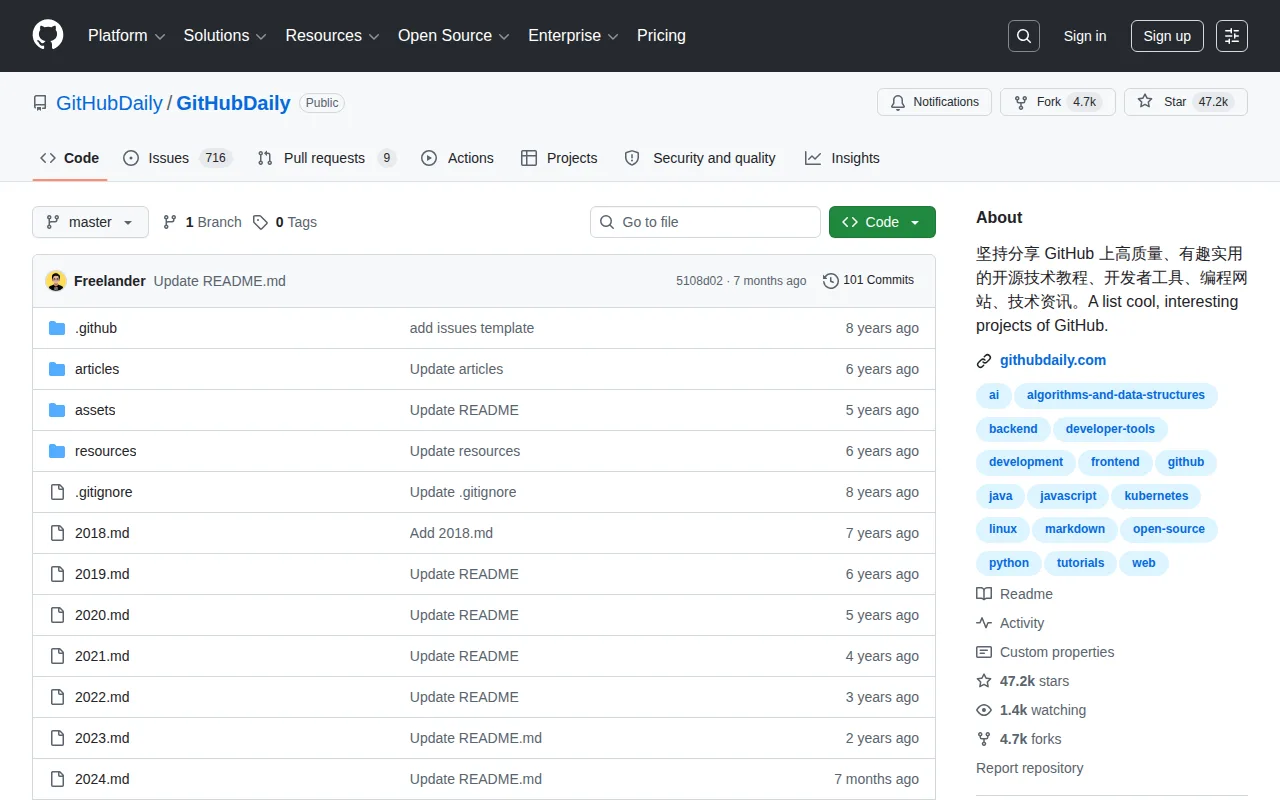Screen dimensions: 1280x800
Task: Click the history clock icon next to 101 Commits
Action: pos(830,281)
